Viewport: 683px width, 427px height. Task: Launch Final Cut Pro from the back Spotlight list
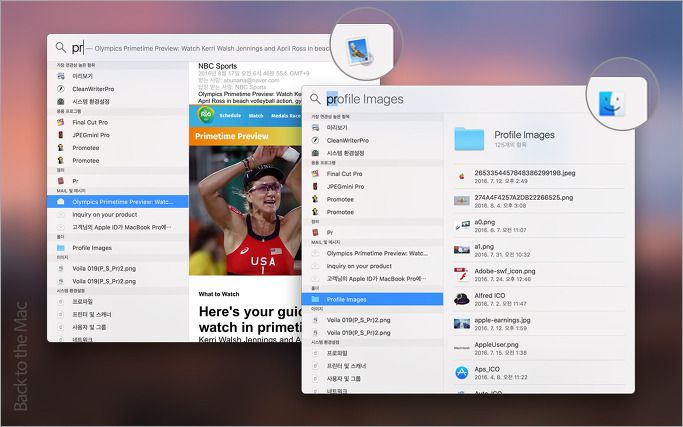[118, 122]
